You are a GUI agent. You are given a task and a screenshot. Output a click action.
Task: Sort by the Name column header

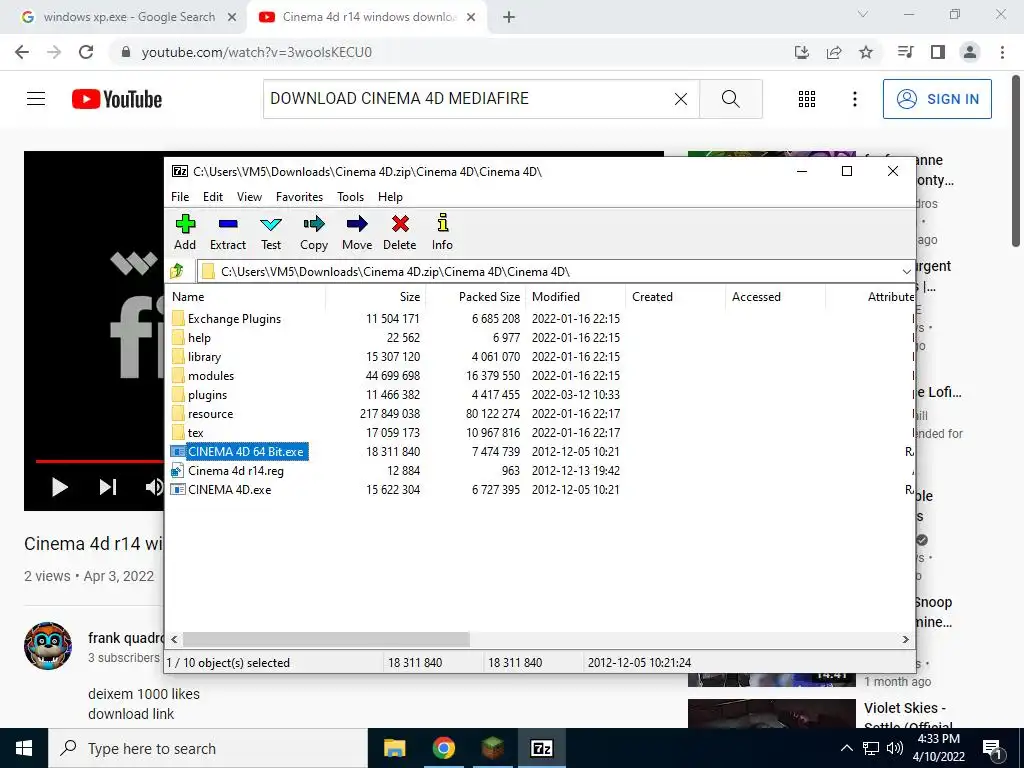247,296
